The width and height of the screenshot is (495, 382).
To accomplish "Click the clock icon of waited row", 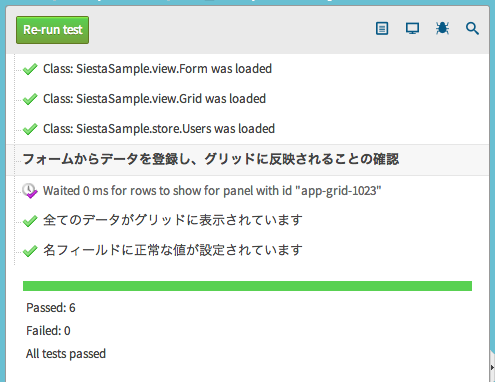I will tap(30, 191).
